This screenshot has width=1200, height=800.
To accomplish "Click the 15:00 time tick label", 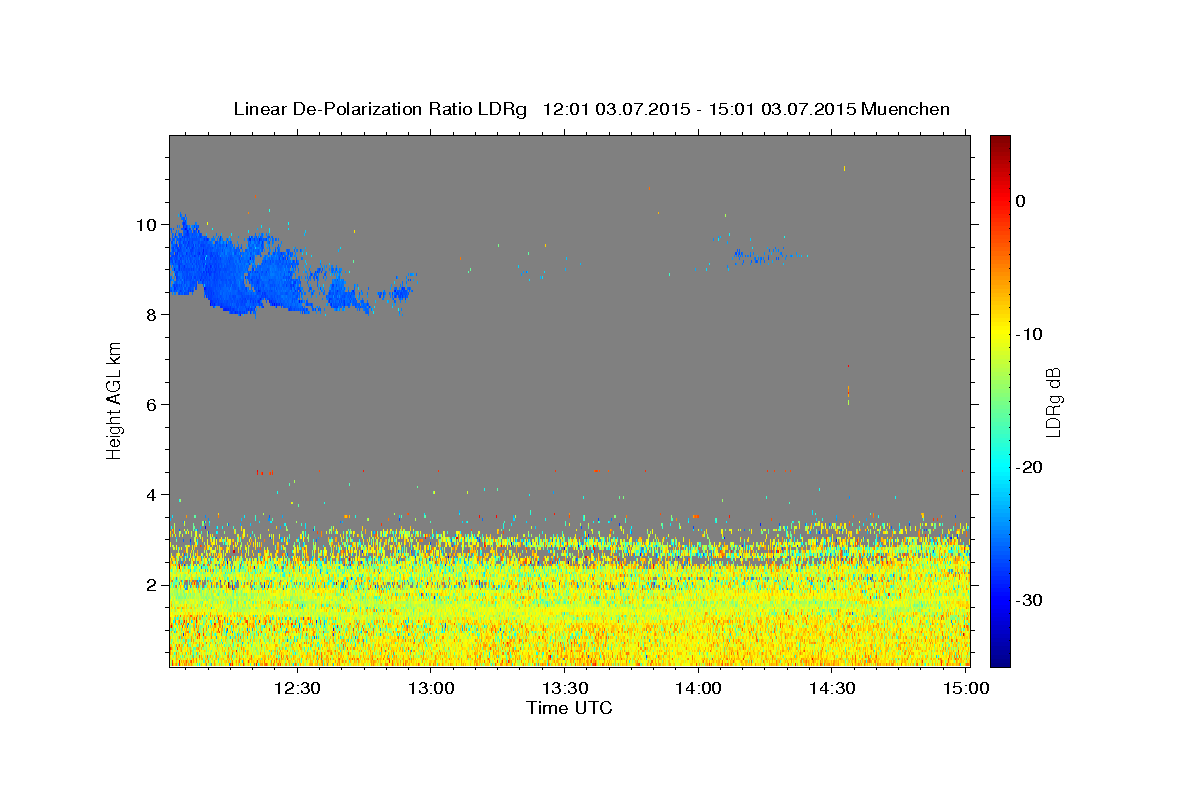I will coord(965,688).
